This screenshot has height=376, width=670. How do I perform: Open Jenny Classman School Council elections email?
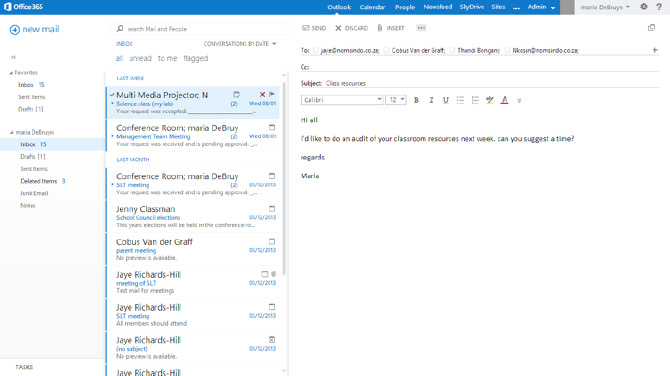point(193,217)
